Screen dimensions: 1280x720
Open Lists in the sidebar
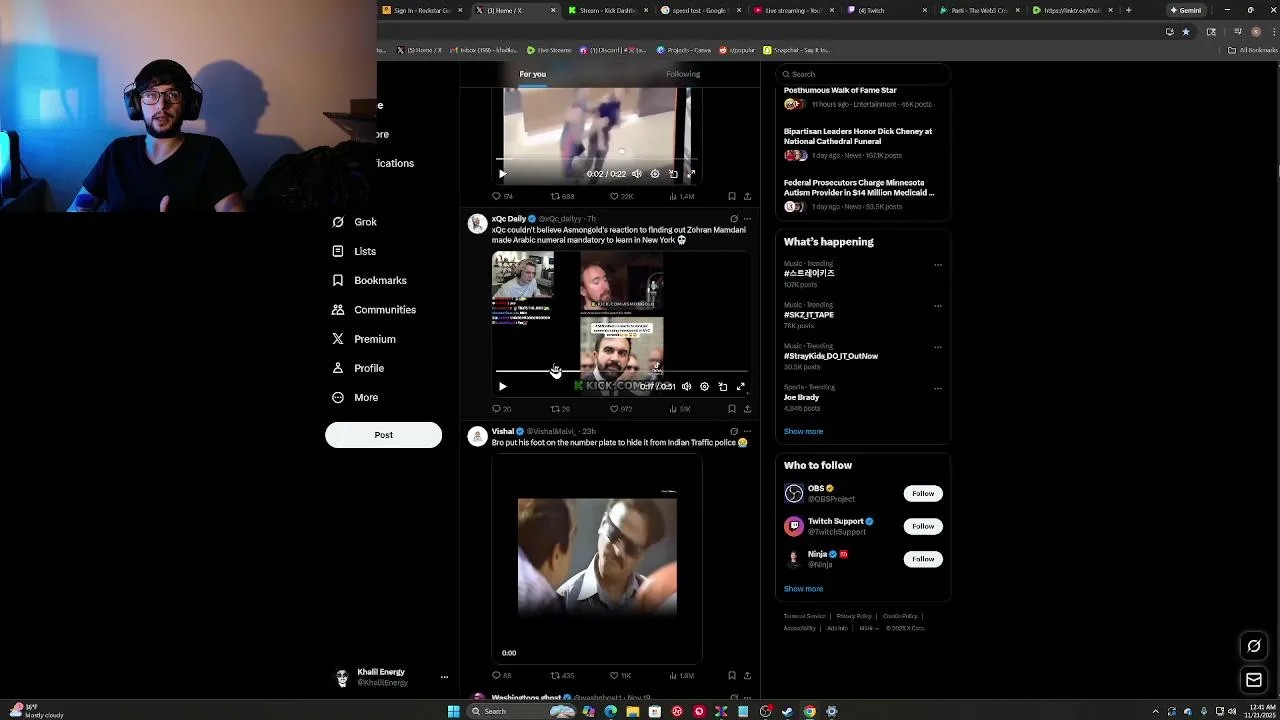(x=354, y=251)
